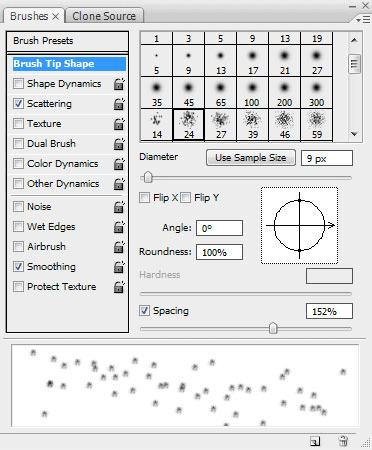Screen dimensions: 372x450
Task: Toggle the lock icon beside Other Dynamics
Action: [119, 184]
